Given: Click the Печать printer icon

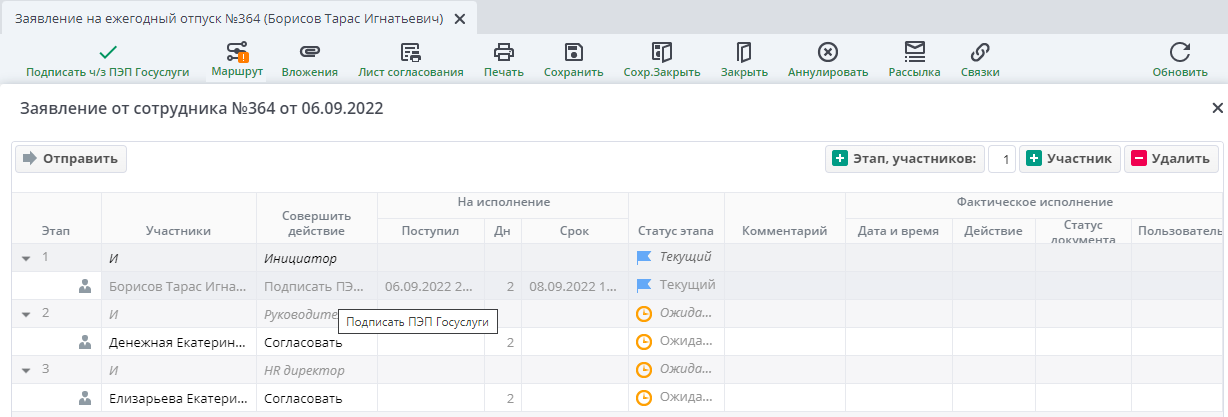Looking at the screenshot, I should click(x=504, y=53).
